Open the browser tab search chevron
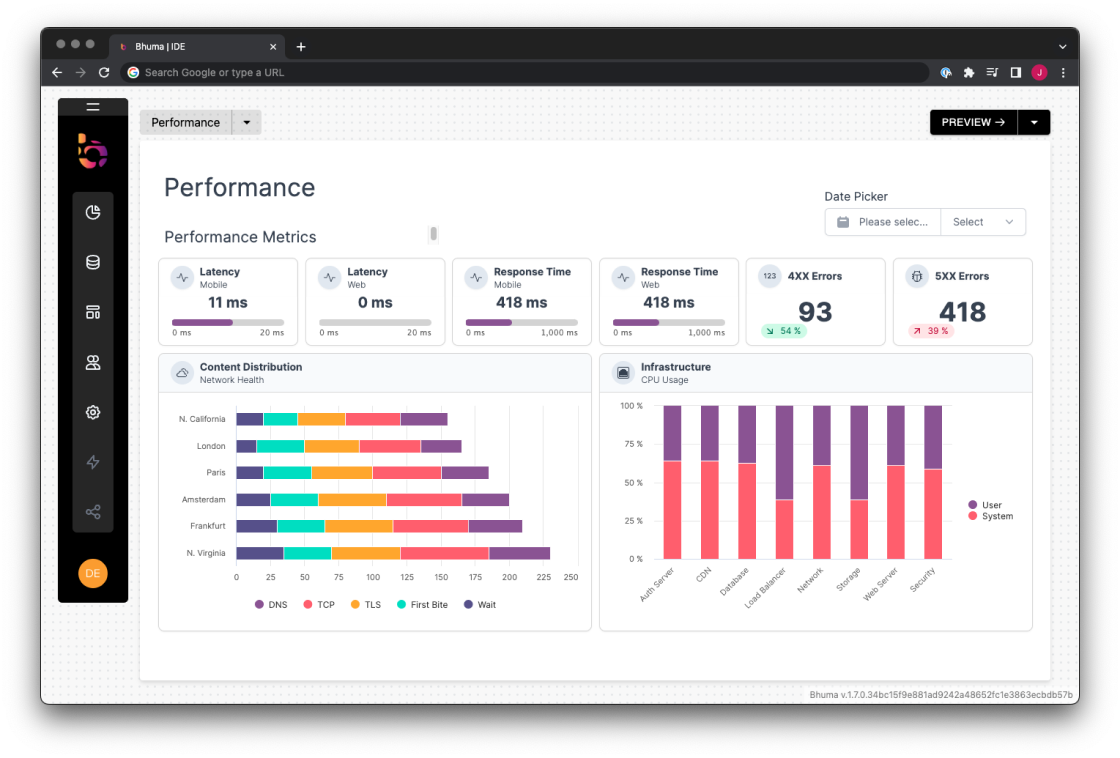This screenshot has height=758, width=1120. (1062, 46)
